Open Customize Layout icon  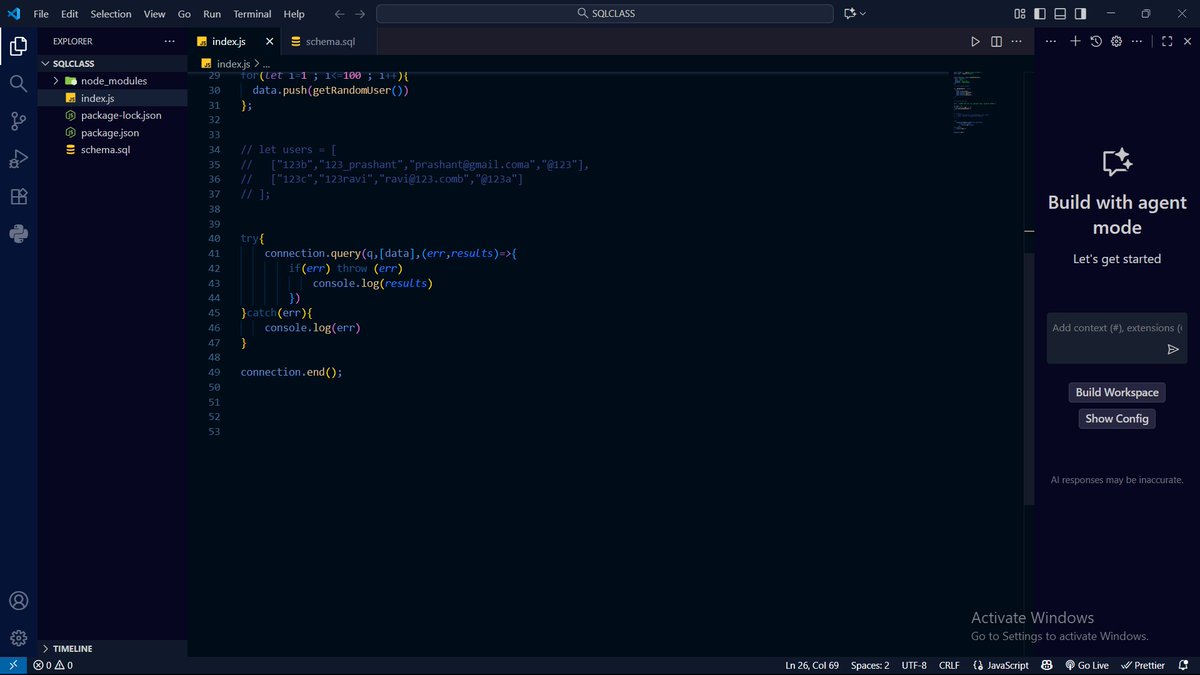[x=1019, y=14]
